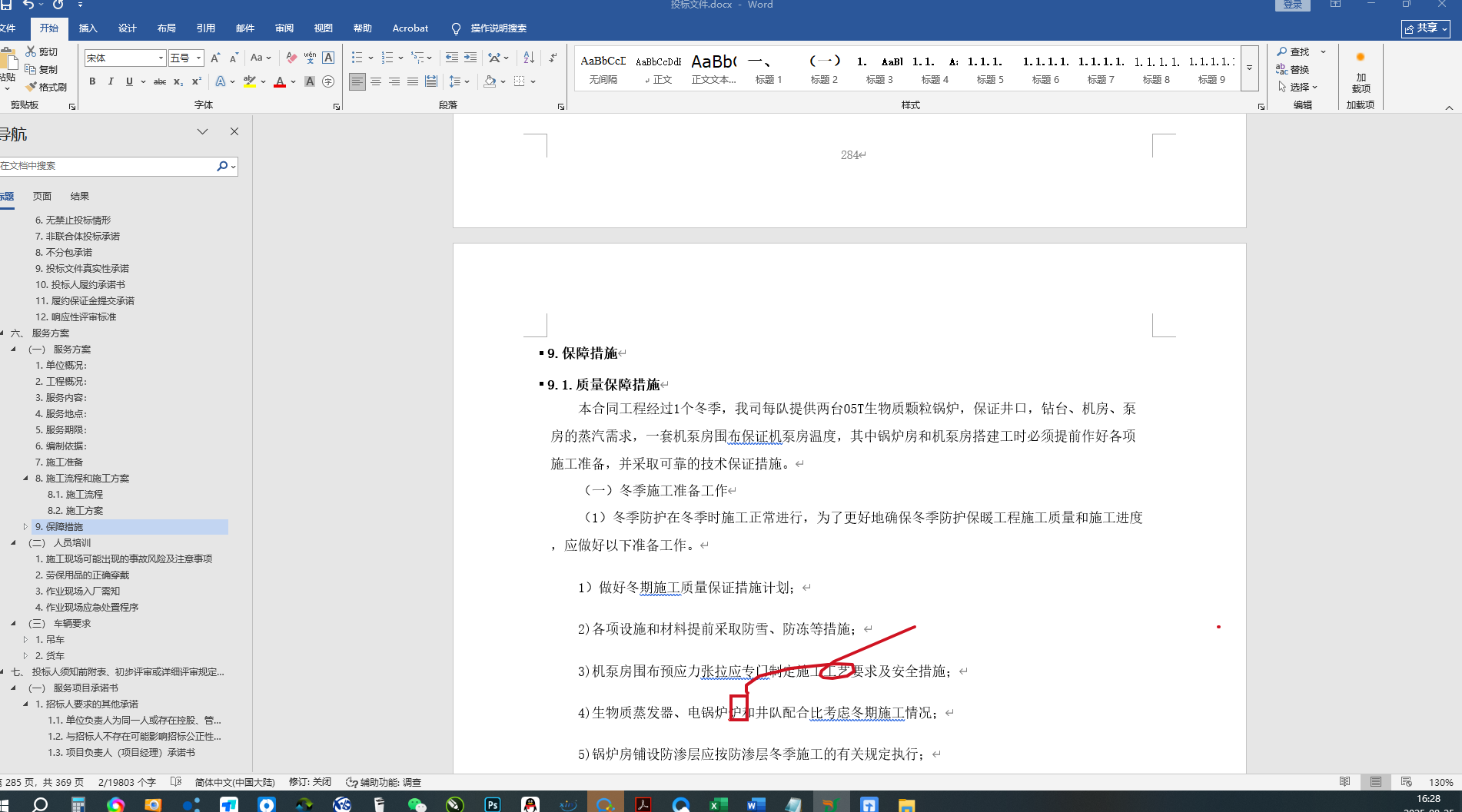Click the add-ins icon
This screenshot has height=812, width=1462.
(1361, 73)
